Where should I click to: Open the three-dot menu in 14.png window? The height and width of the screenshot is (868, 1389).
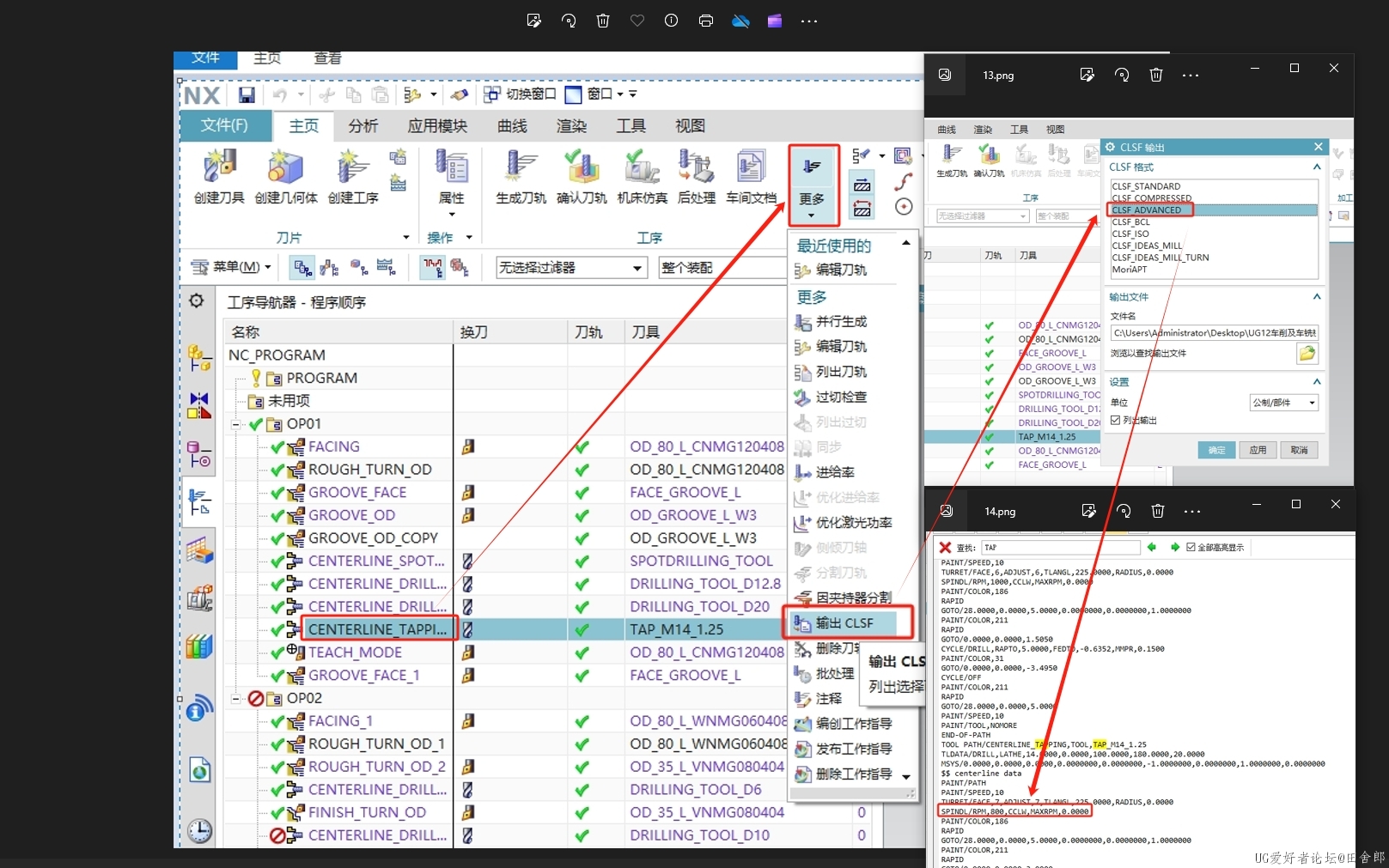tap(1192, 511)
